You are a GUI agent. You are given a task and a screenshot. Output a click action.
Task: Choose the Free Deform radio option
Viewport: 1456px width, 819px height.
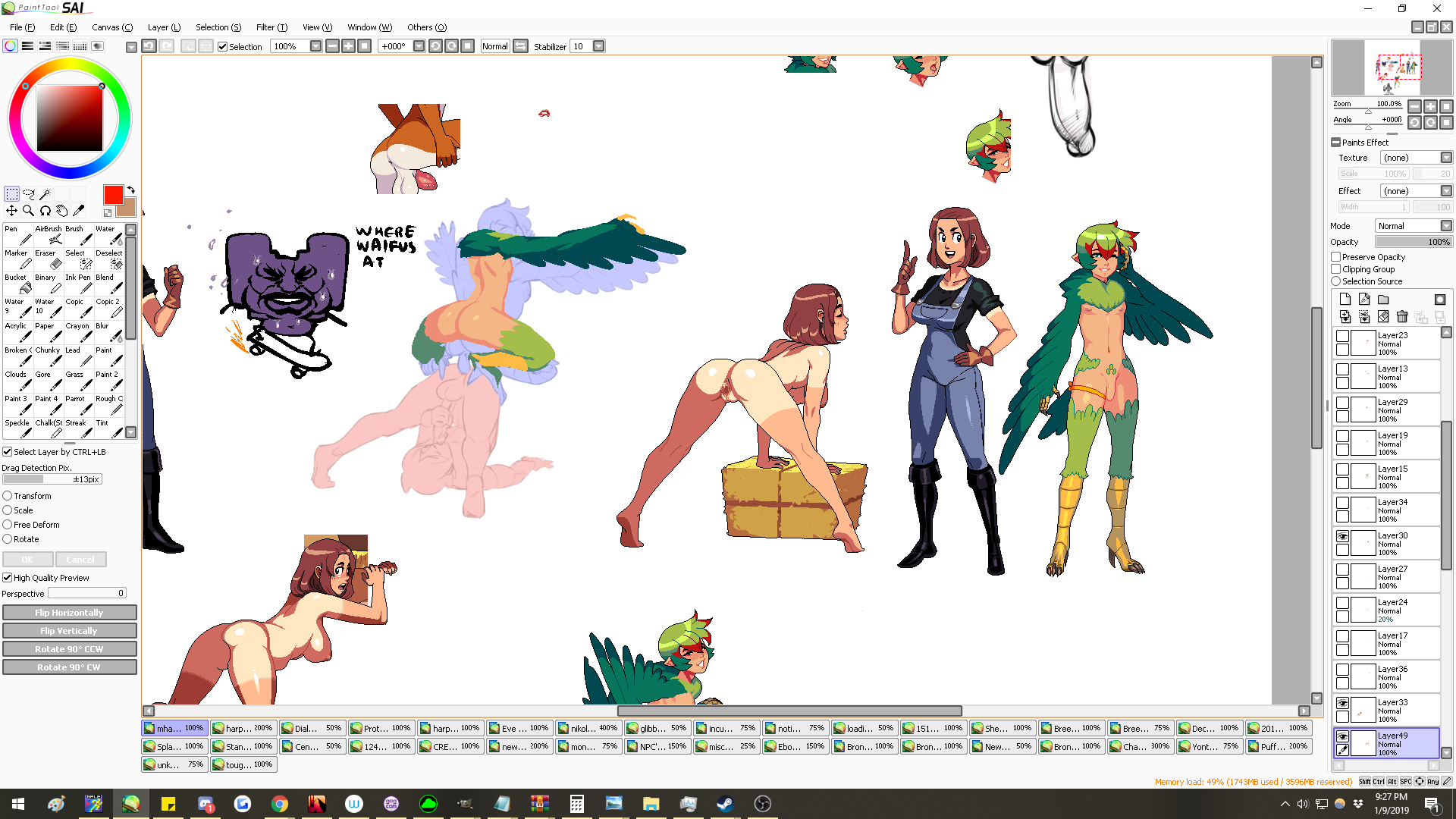[8, 525]
